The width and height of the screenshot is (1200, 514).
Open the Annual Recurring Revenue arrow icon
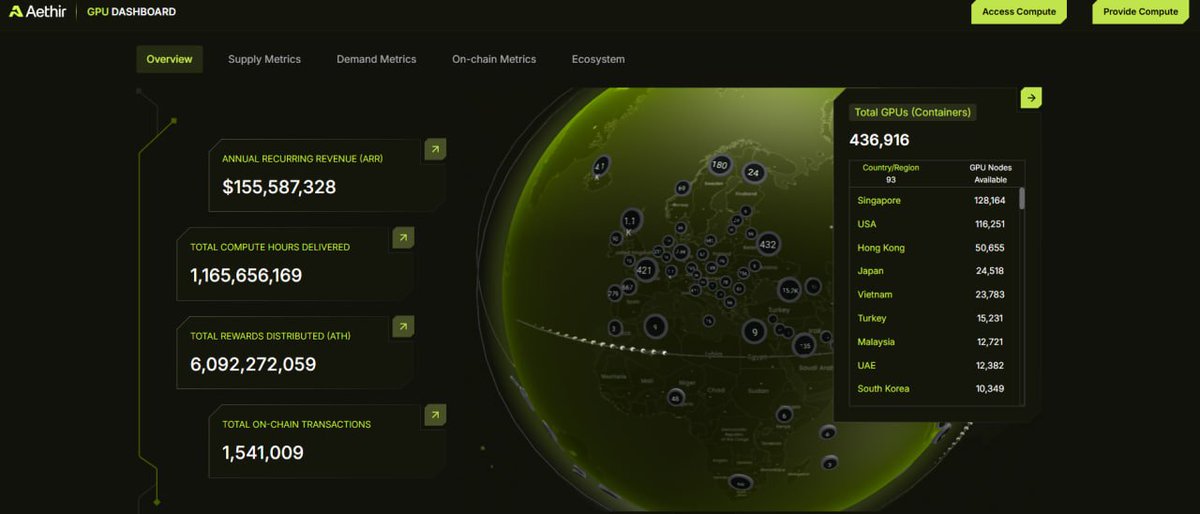click(435, 150)
